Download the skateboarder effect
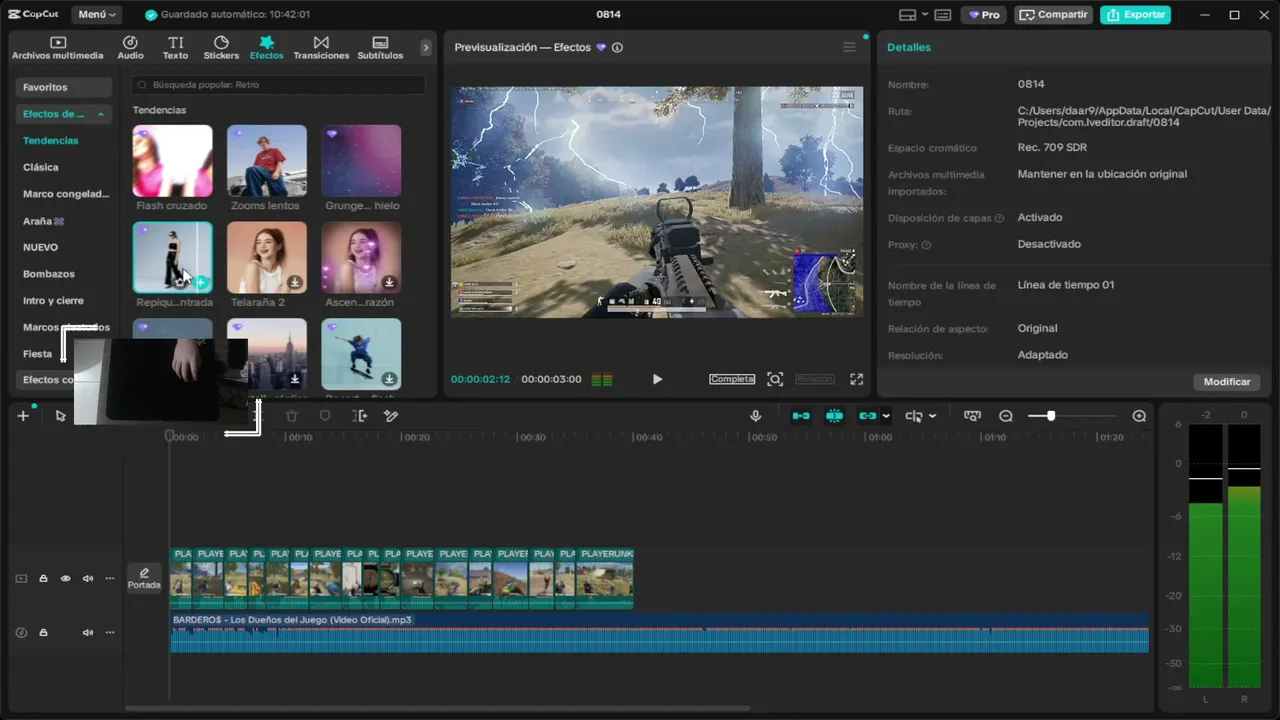Image resolution: width=1280 pixels, height=720 pixels. click(x=389, y=379)
